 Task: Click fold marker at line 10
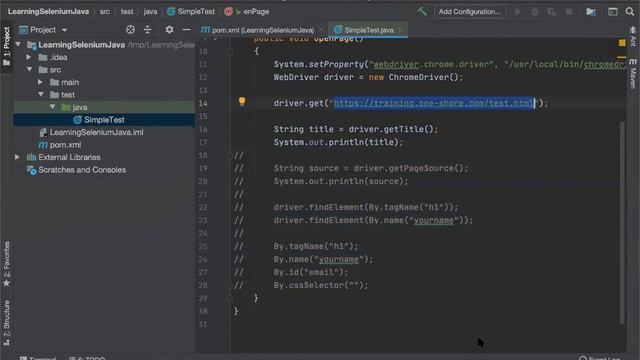click(x=230, y=51)
